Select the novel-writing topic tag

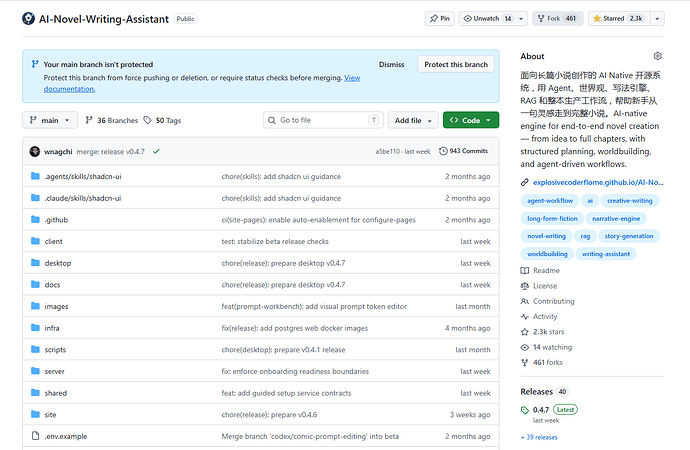pos(547,236)
